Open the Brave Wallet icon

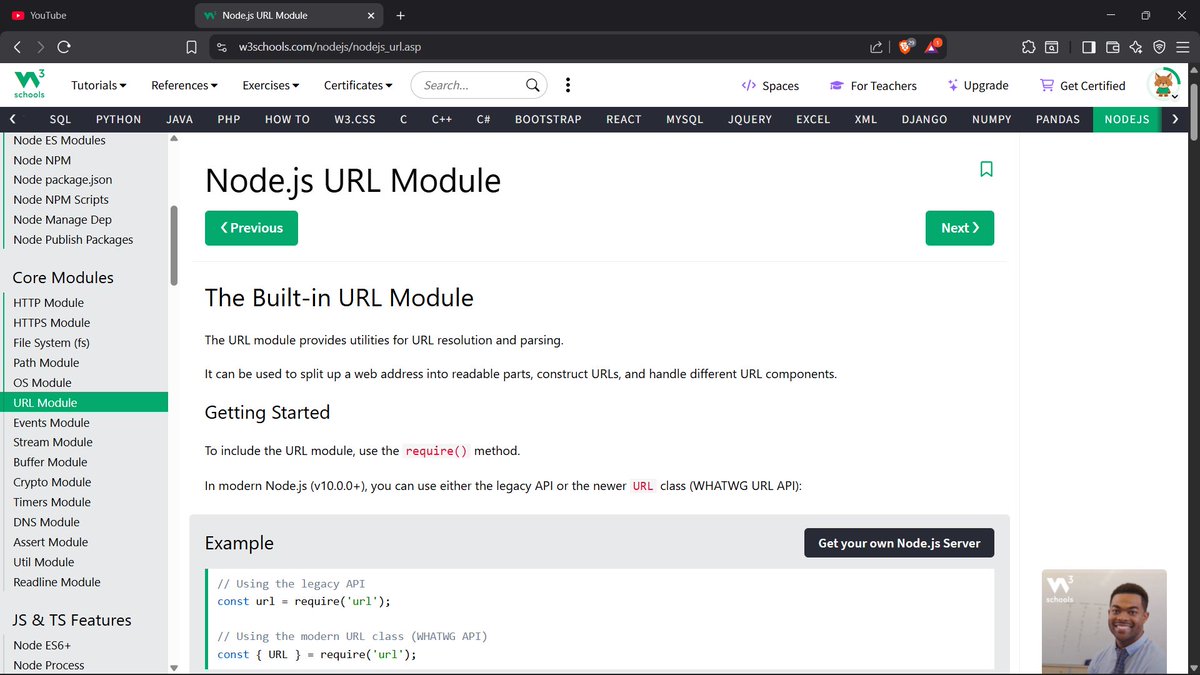point(1112,47)
